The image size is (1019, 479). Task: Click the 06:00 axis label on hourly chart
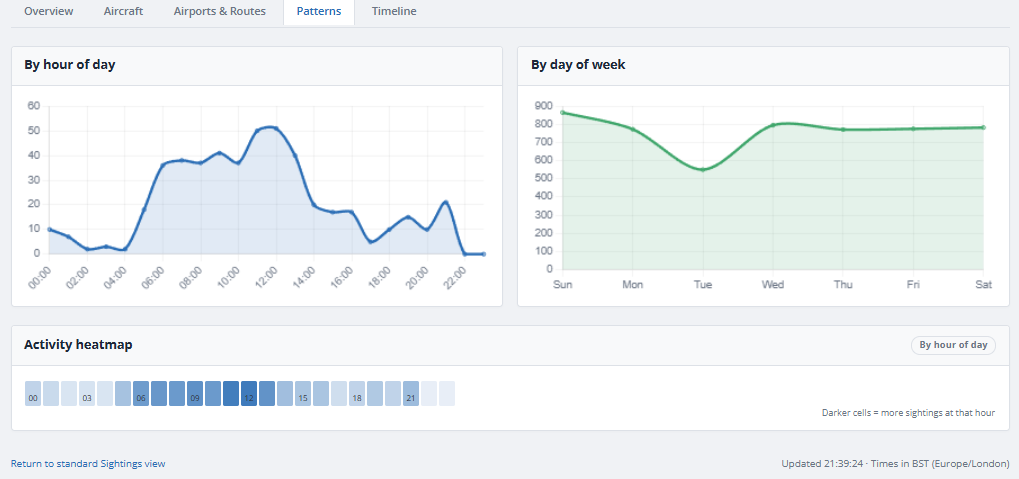click(x=155, y=279)
